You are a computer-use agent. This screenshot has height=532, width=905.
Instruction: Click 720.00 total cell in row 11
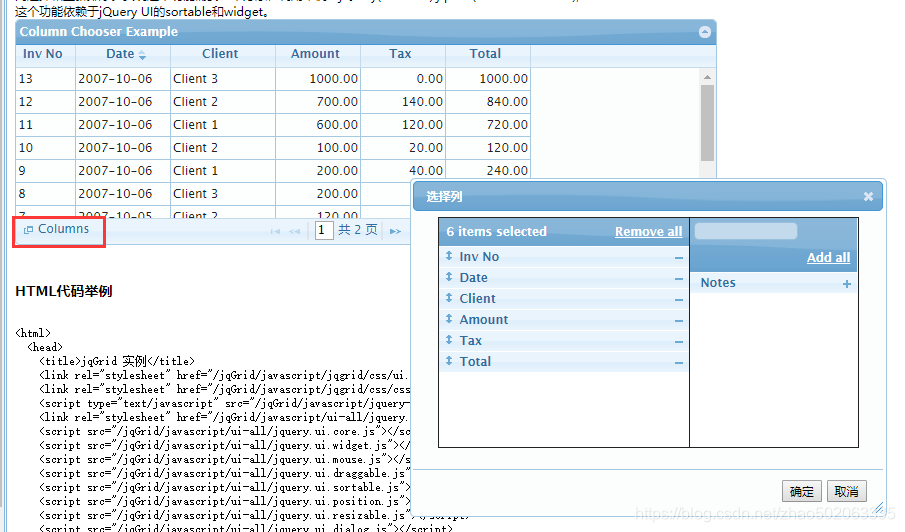pyautogui.click(x=488, y=125)
